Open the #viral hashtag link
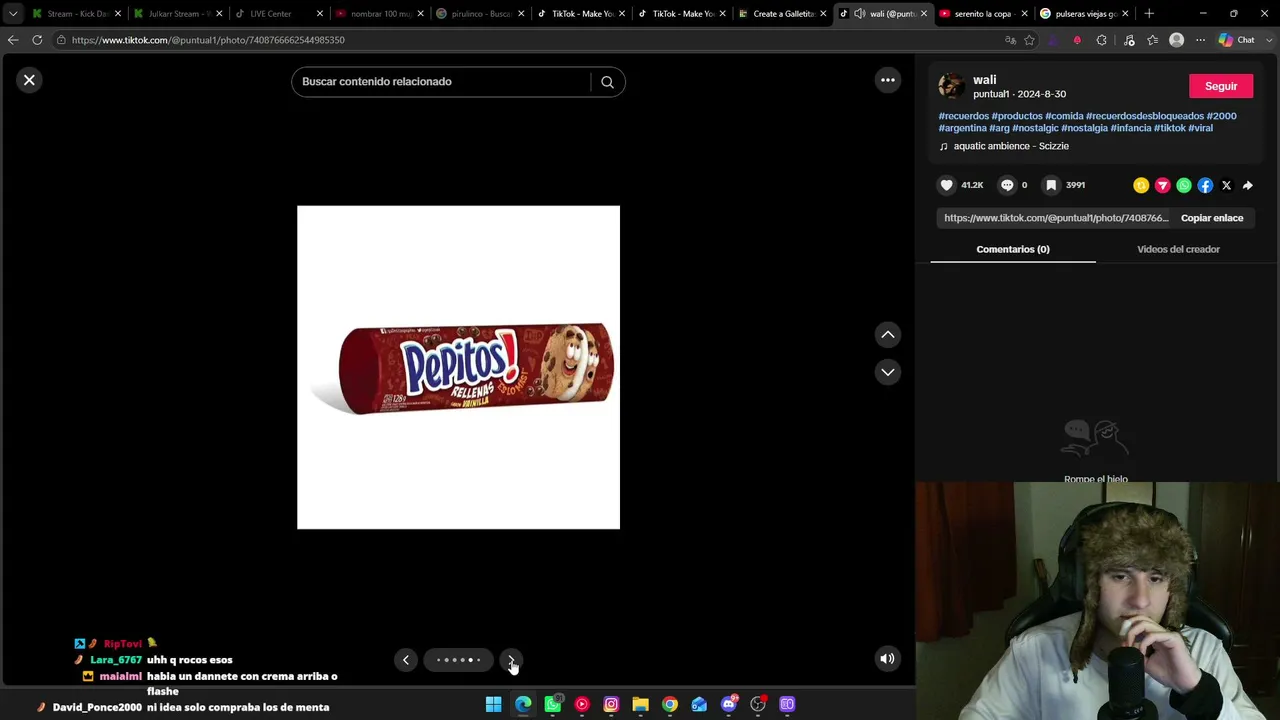Viewport: 1280px width, 720px height. coord(1200,128)
